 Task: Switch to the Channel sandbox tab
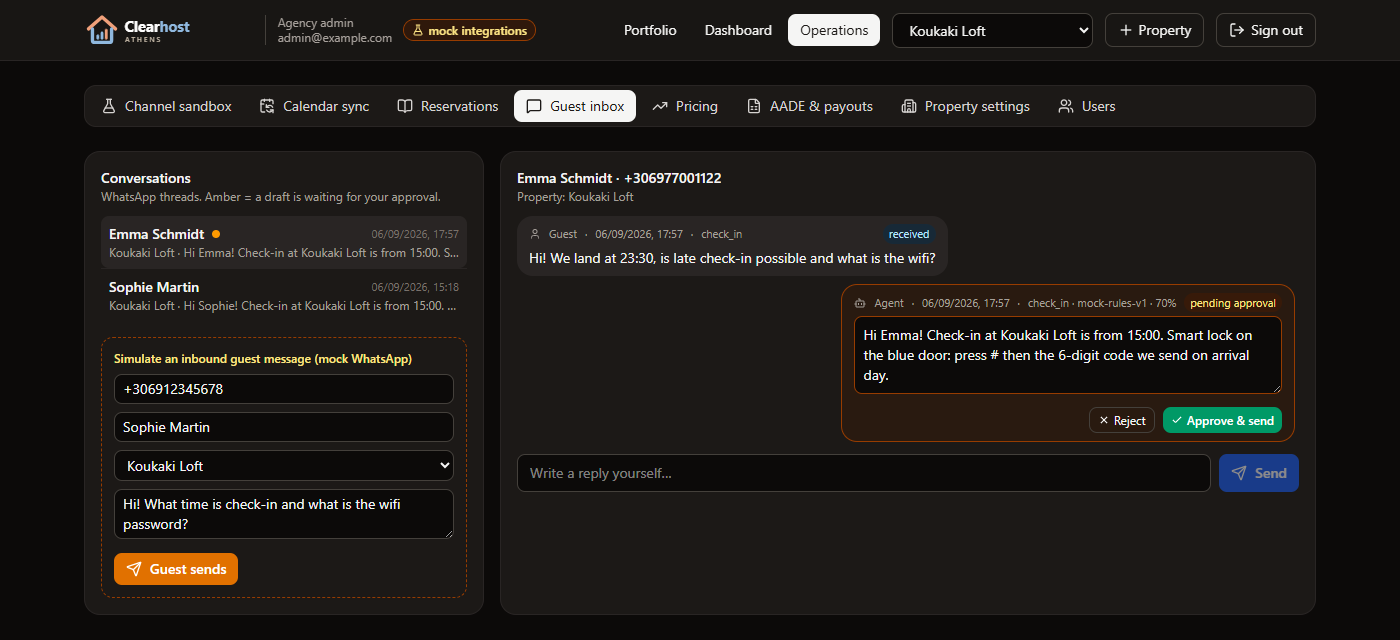tap(167, 106)
